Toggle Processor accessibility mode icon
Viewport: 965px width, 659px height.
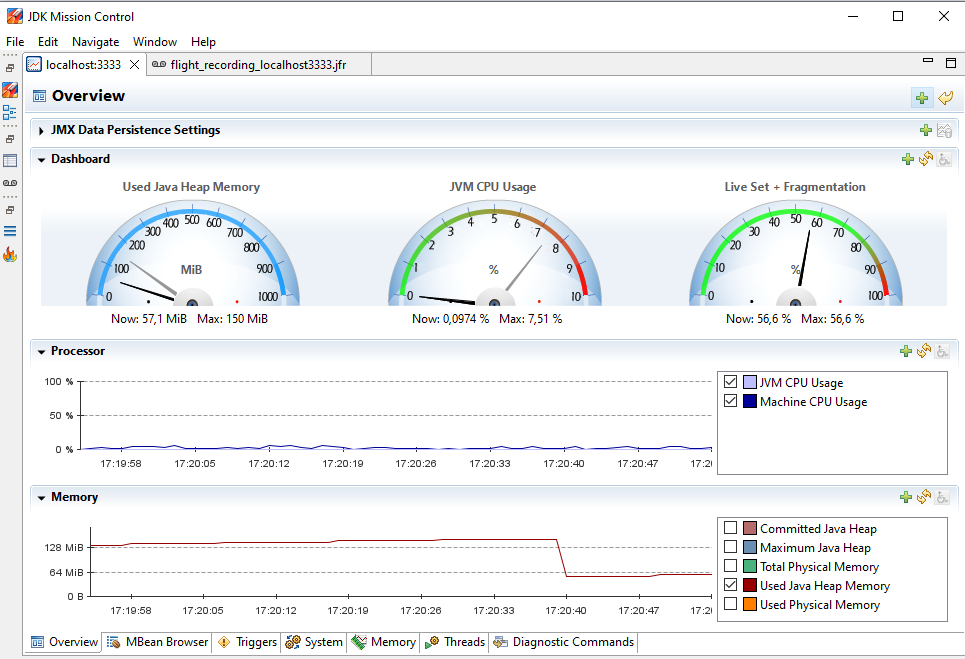tap(942, 351)
